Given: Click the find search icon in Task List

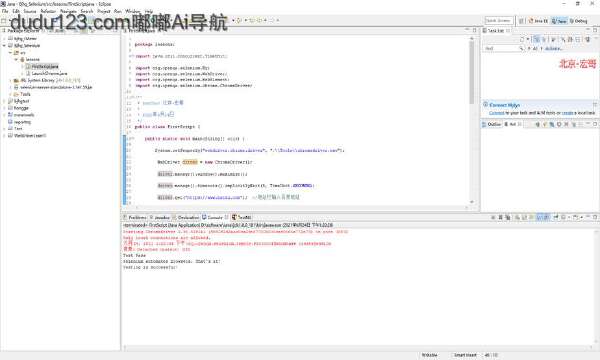Looking at the screenshot, I should [x=521, y=49].
